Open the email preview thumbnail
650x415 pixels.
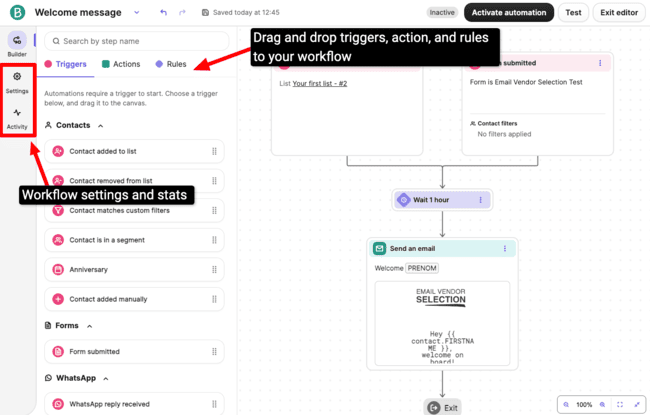click(x=442, y=323)
